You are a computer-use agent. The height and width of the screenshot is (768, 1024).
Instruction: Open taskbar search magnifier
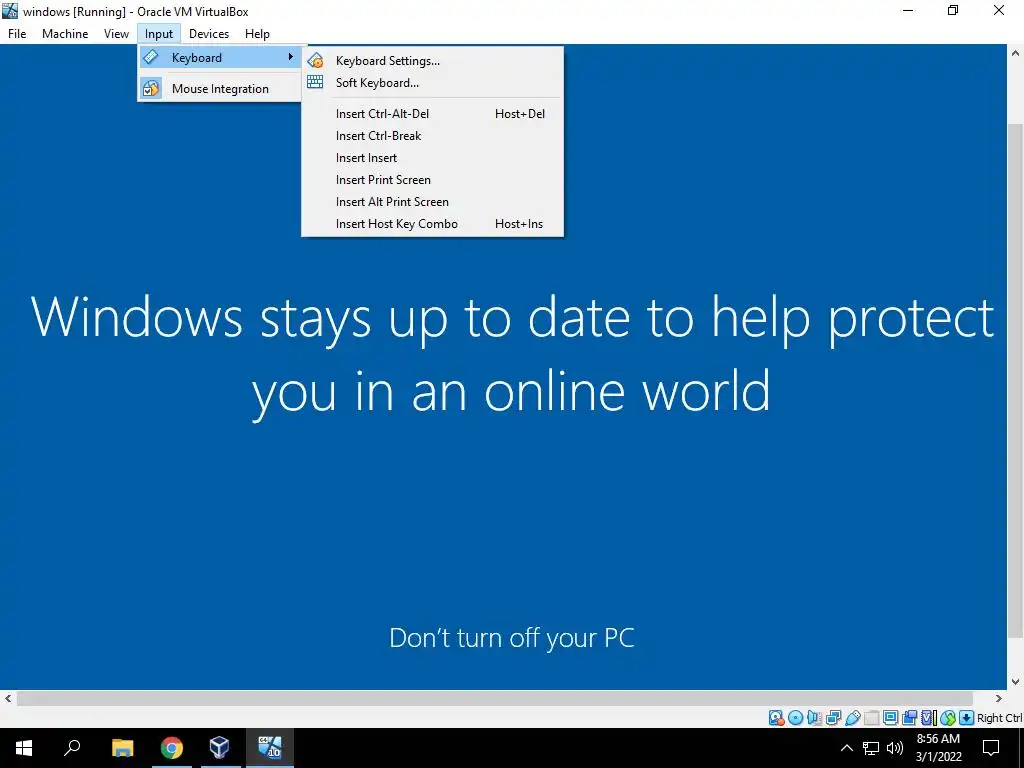pos(72,748)
